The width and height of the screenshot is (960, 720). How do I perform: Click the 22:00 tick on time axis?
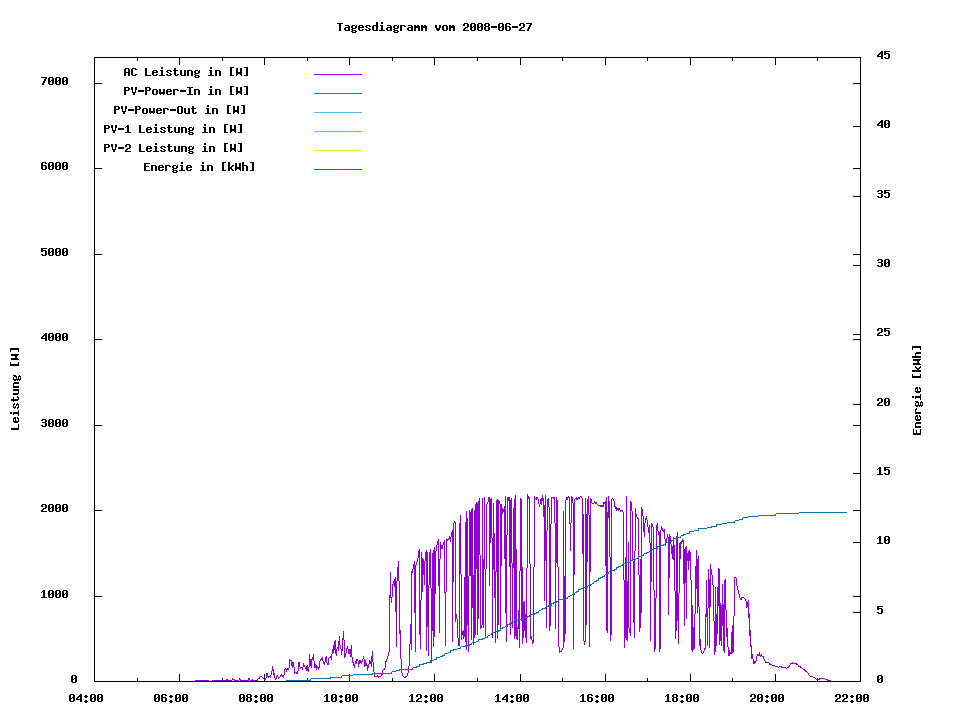tap(852, 699)
